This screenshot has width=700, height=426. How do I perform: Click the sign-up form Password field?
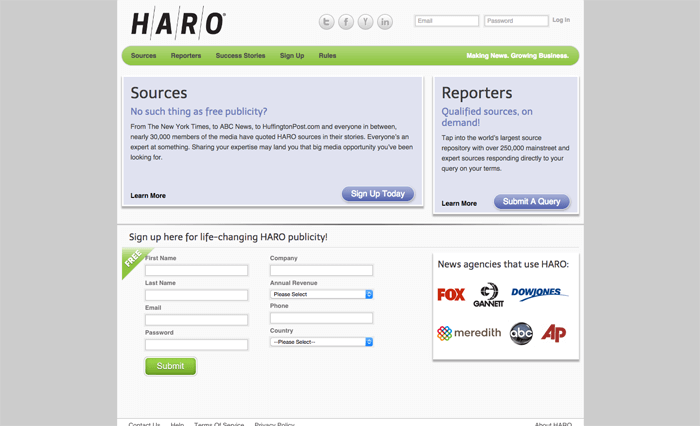point(196,345)
